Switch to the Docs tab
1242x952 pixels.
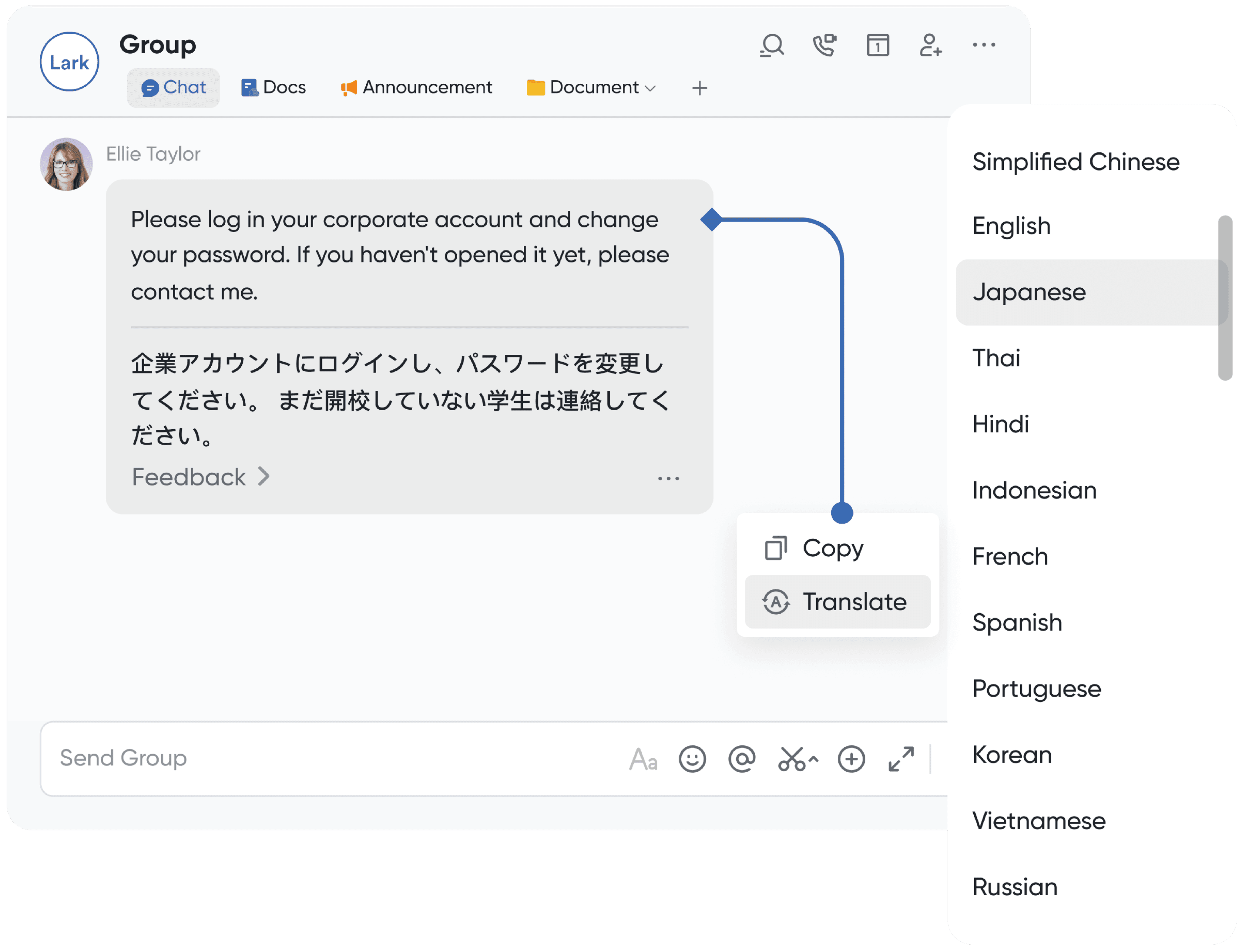[274, 87]
